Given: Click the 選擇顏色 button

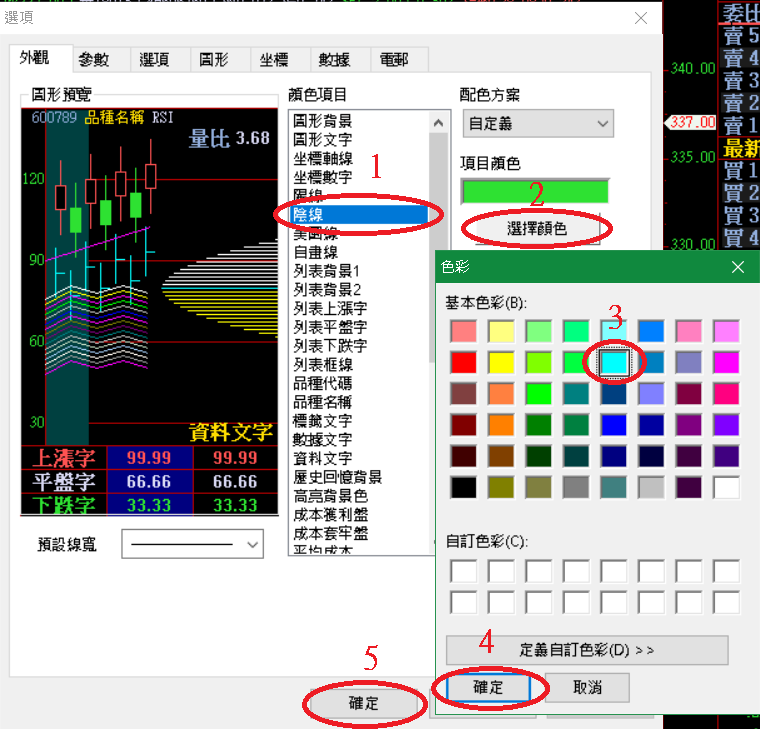Looking at the screenshot, I should [537, 228].
